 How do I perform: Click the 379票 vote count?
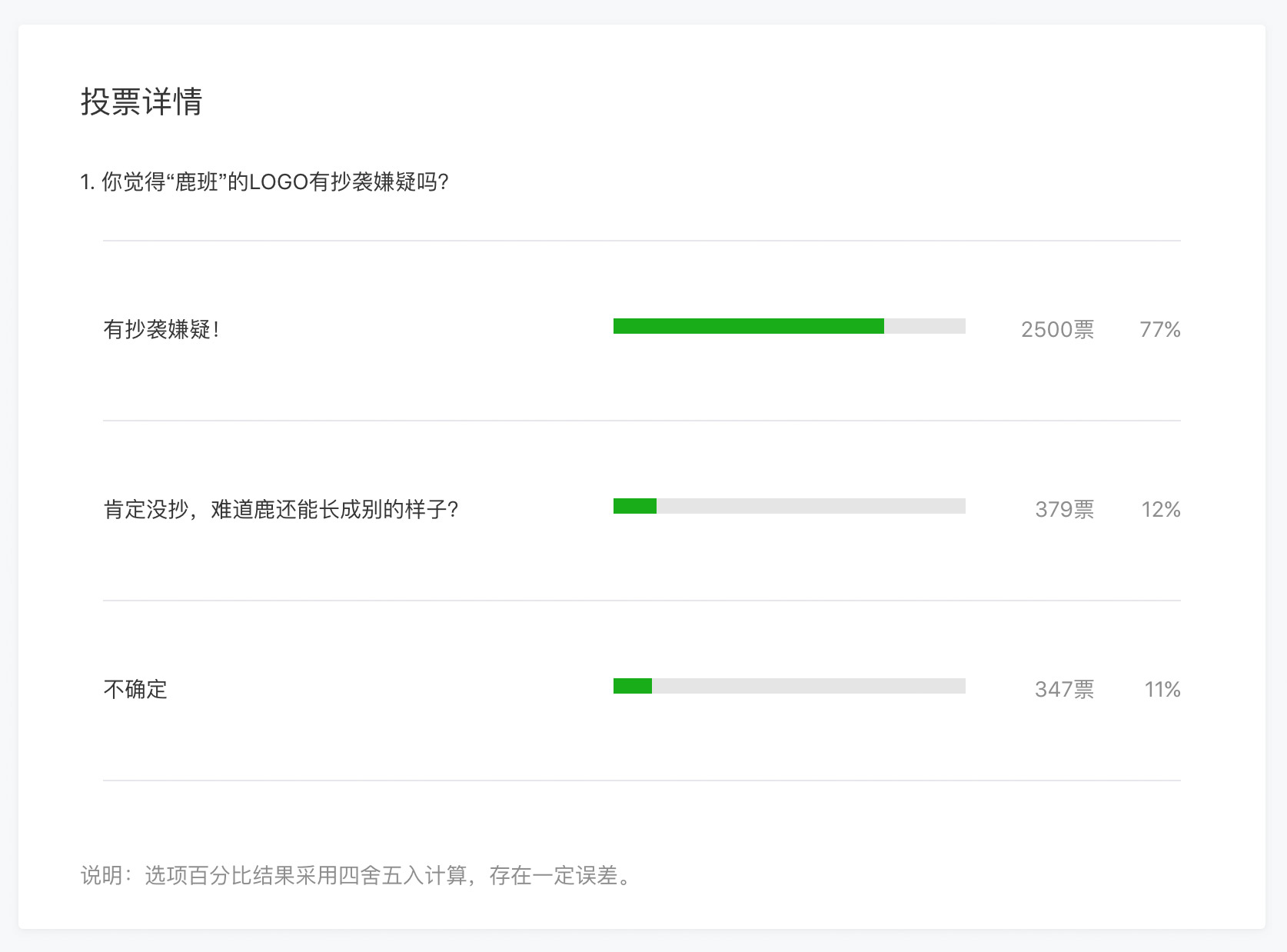point(1064,510)
